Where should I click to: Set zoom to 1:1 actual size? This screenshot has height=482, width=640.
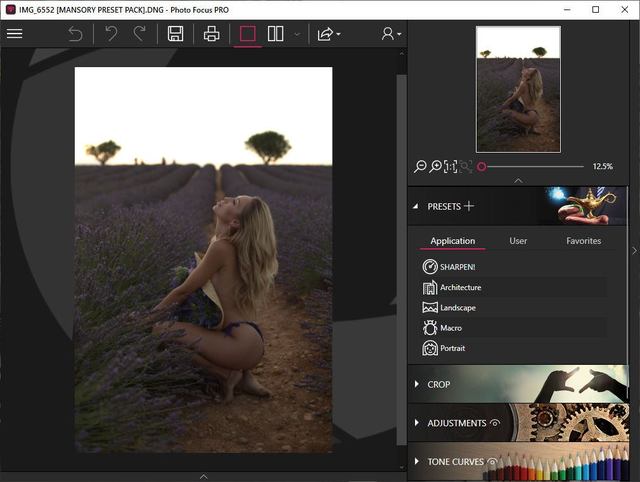point(451,166)
